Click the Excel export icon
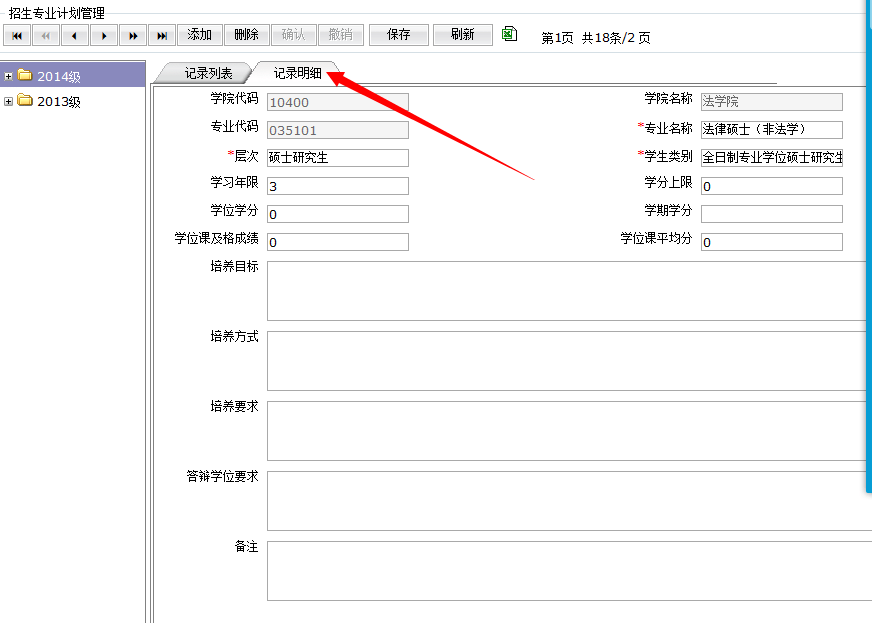Image resolution: width=872 pixels, height=623 pixels. click(510, 34)
